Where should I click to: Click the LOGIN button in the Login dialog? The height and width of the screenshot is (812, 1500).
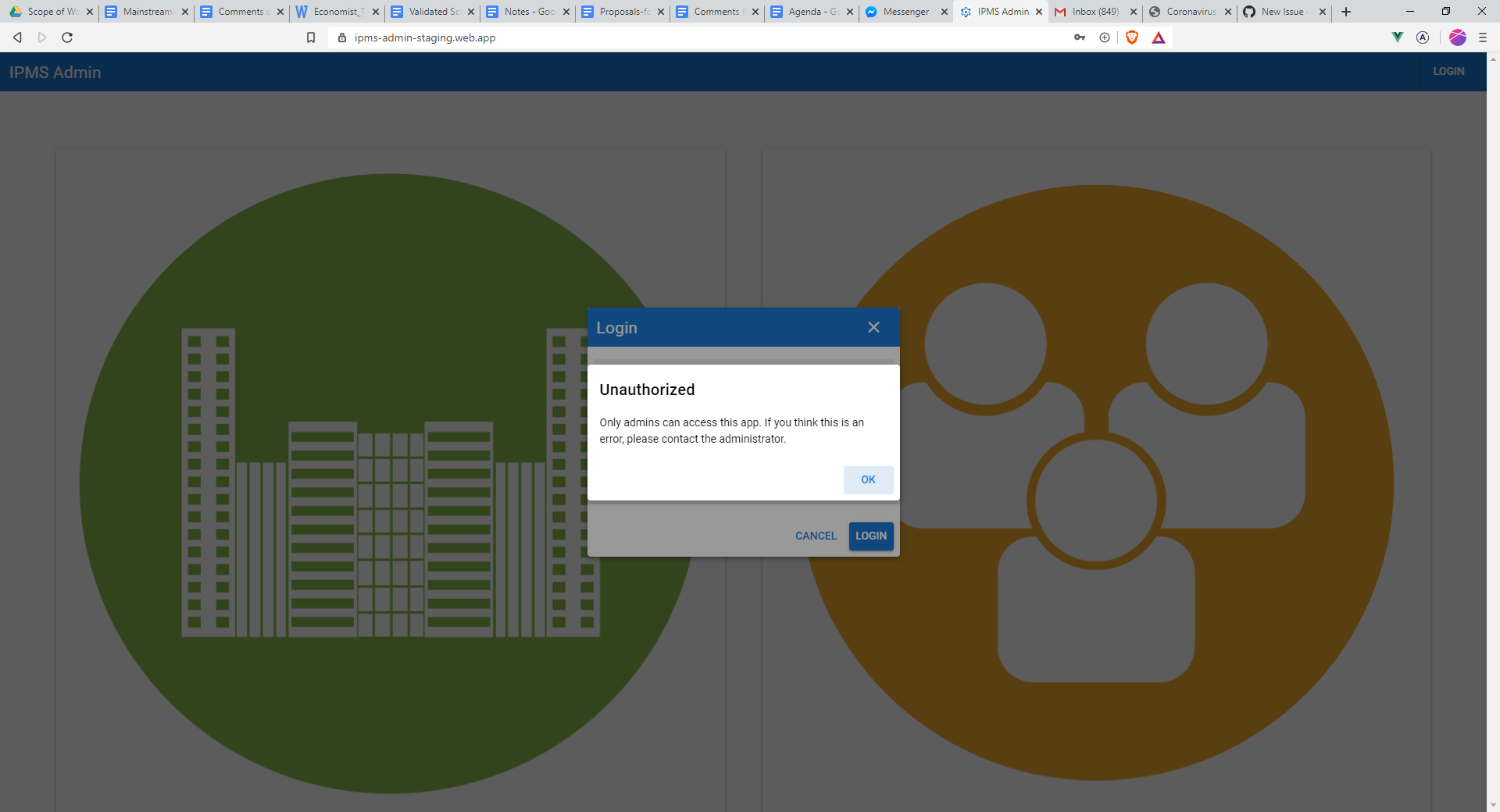coord(871,536)
